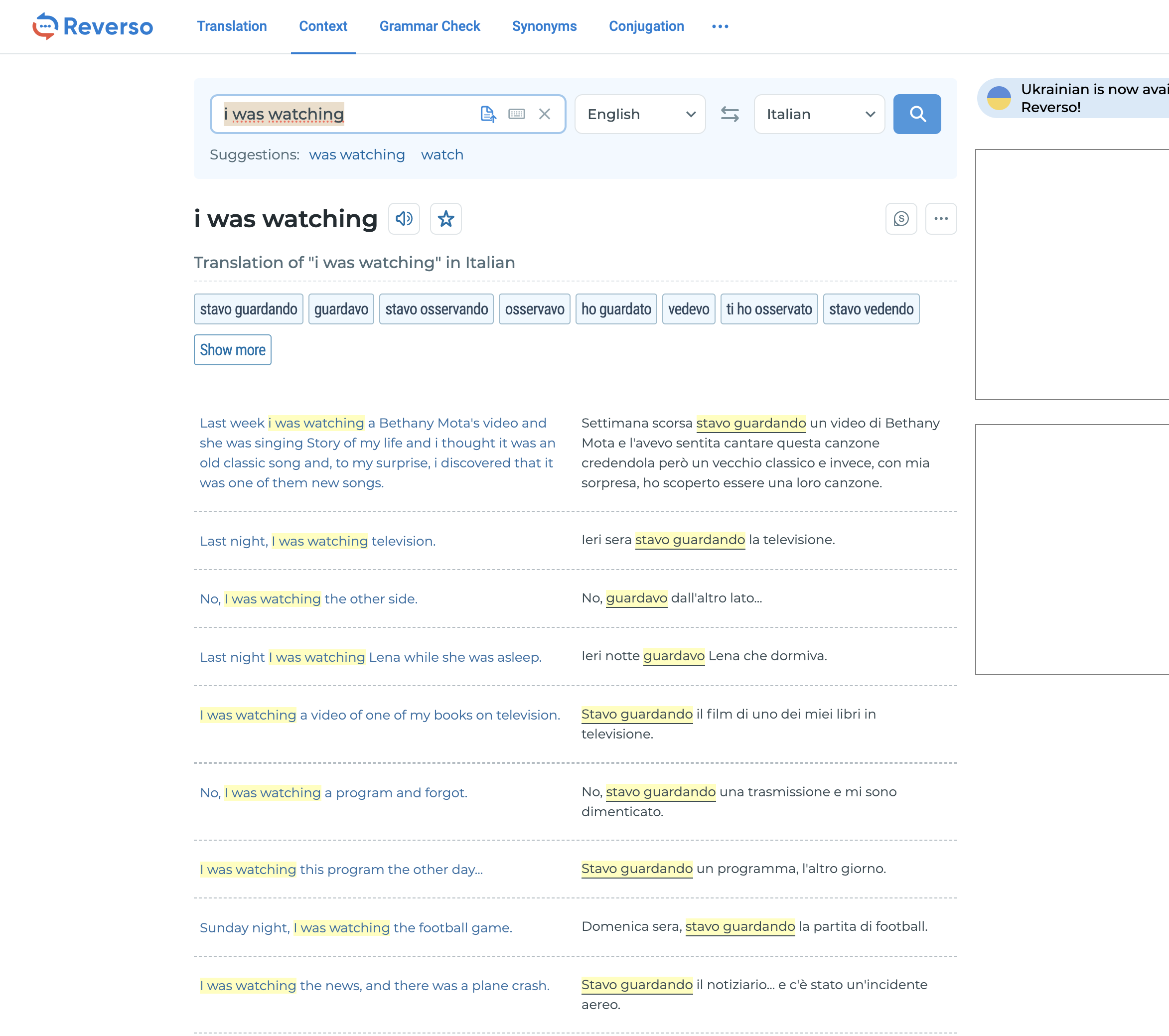Click the document upload icon in search box
The height and width of the screenshot is (1036, 1169).
coord(488,114)
